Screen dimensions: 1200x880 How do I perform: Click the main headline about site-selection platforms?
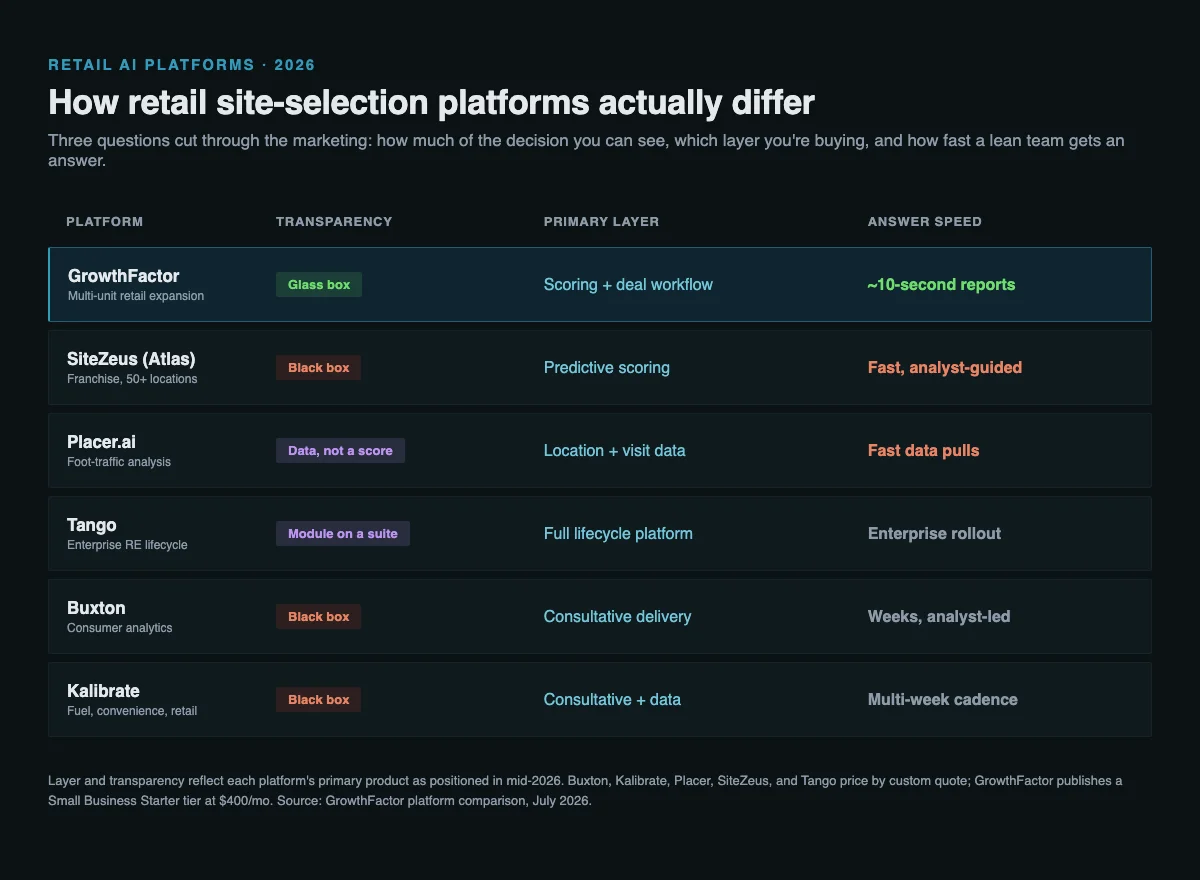coord(431,102)
